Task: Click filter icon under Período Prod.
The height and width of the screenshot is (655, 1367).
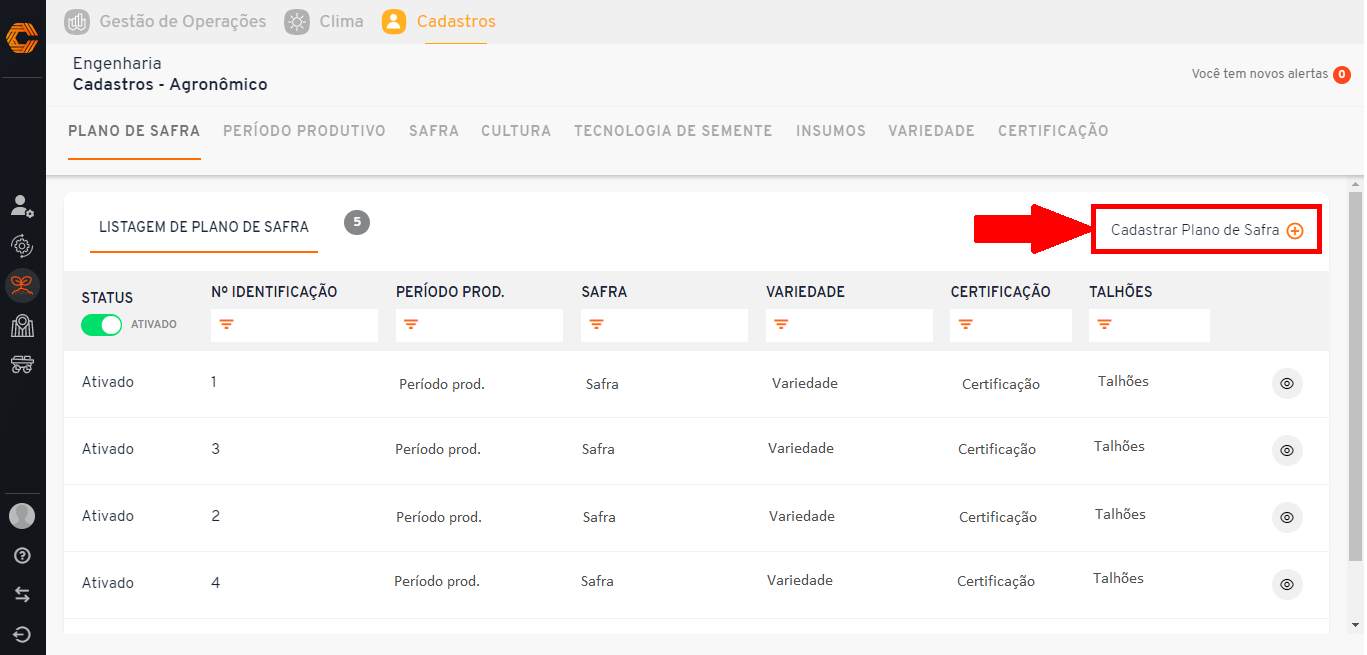Action: pos(411,324)
